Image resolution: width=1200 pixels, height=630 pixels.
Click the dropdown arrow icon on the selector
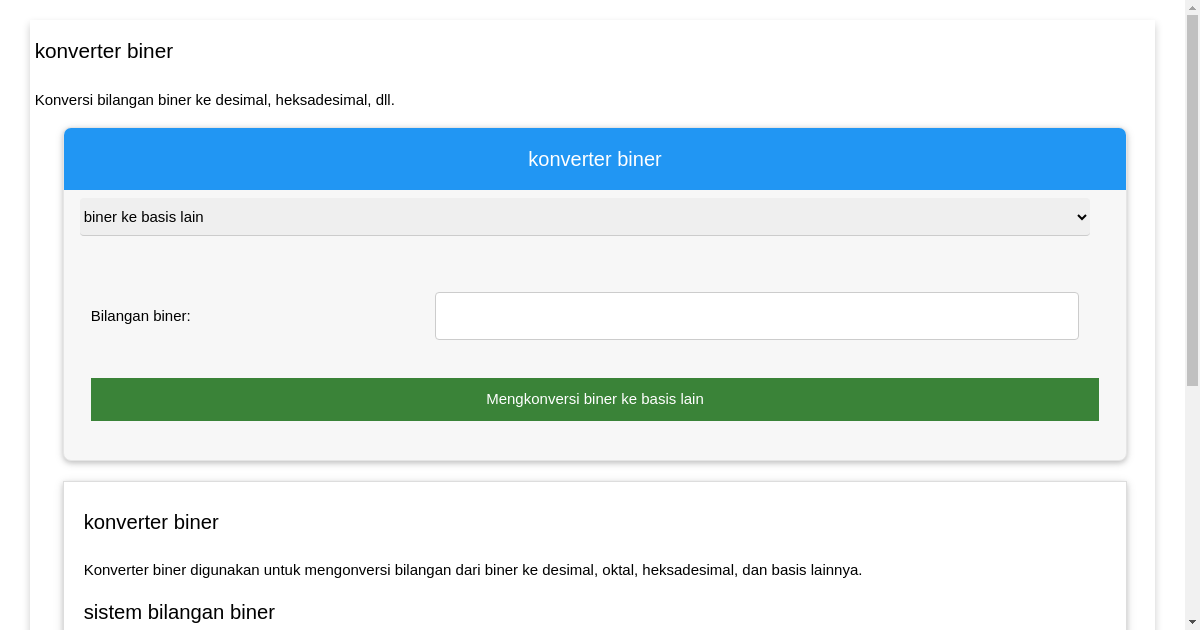click(x=1080, y=217)
